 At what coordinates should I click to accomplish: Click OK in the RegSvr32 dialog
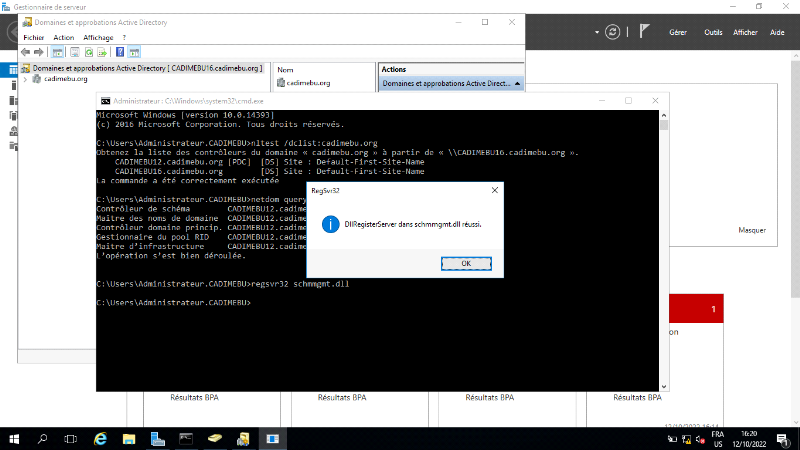coord(466,263)
